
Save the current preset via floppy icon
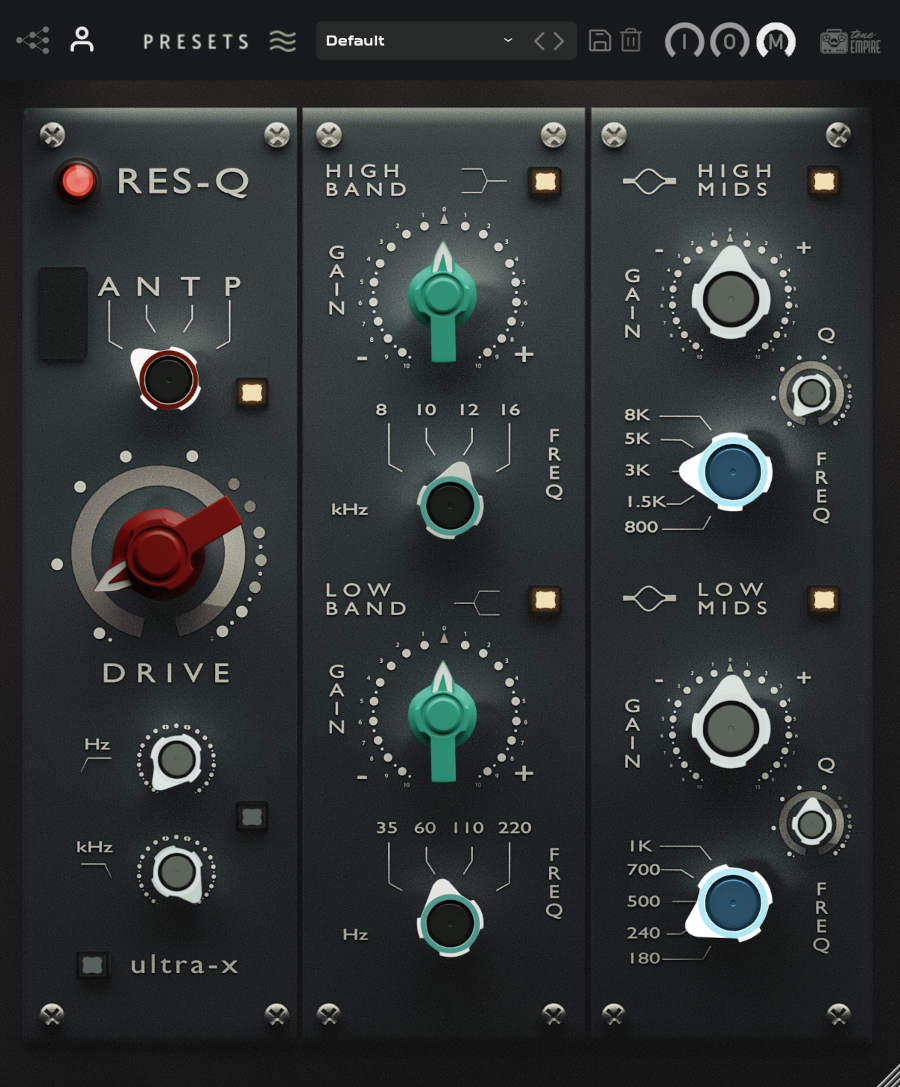click(600, 40)
